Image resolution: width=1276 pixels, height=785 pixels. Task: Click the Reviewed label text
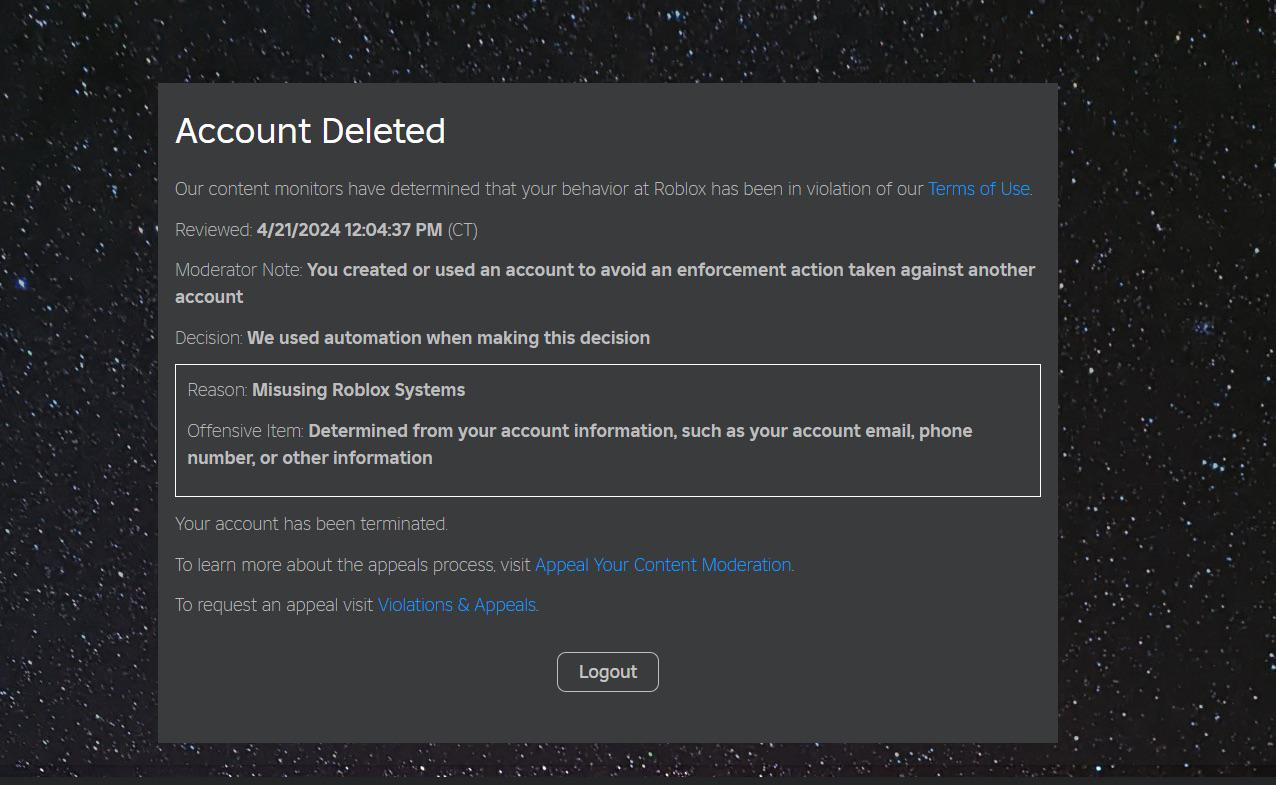point(213,230)
